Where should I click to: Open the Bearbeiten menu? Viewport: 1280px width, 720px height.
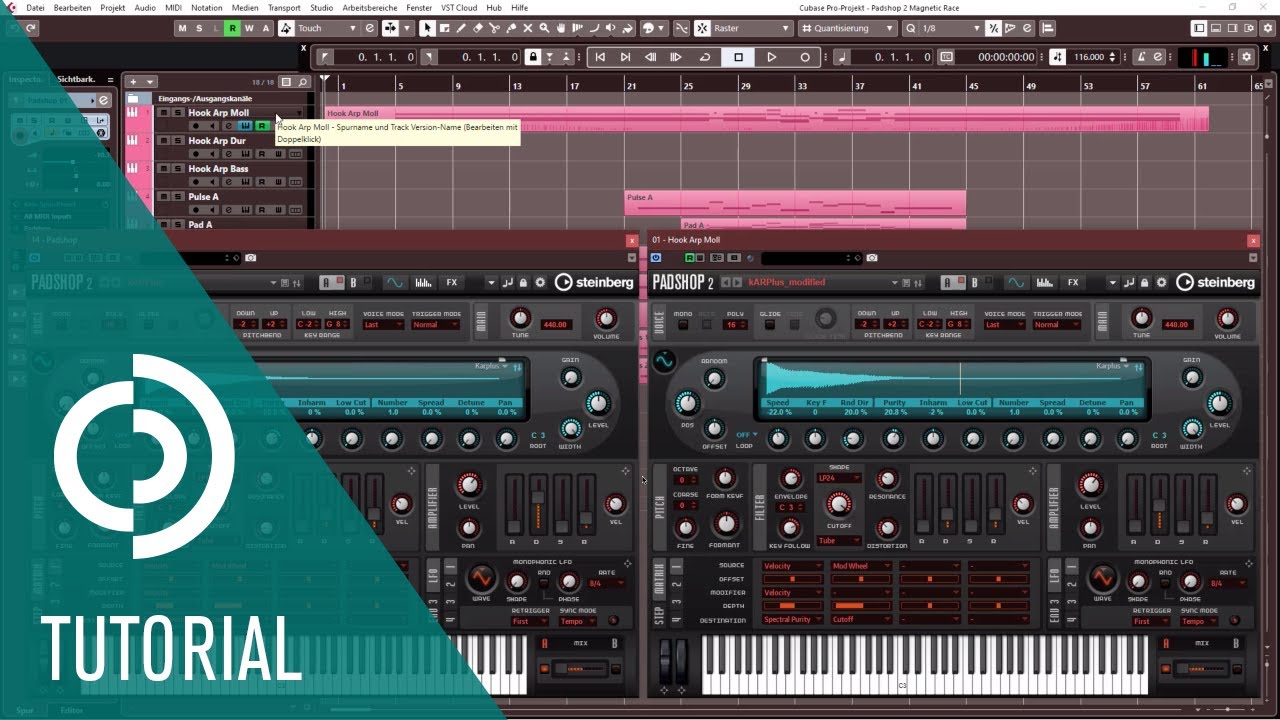(x=72, y=7)
